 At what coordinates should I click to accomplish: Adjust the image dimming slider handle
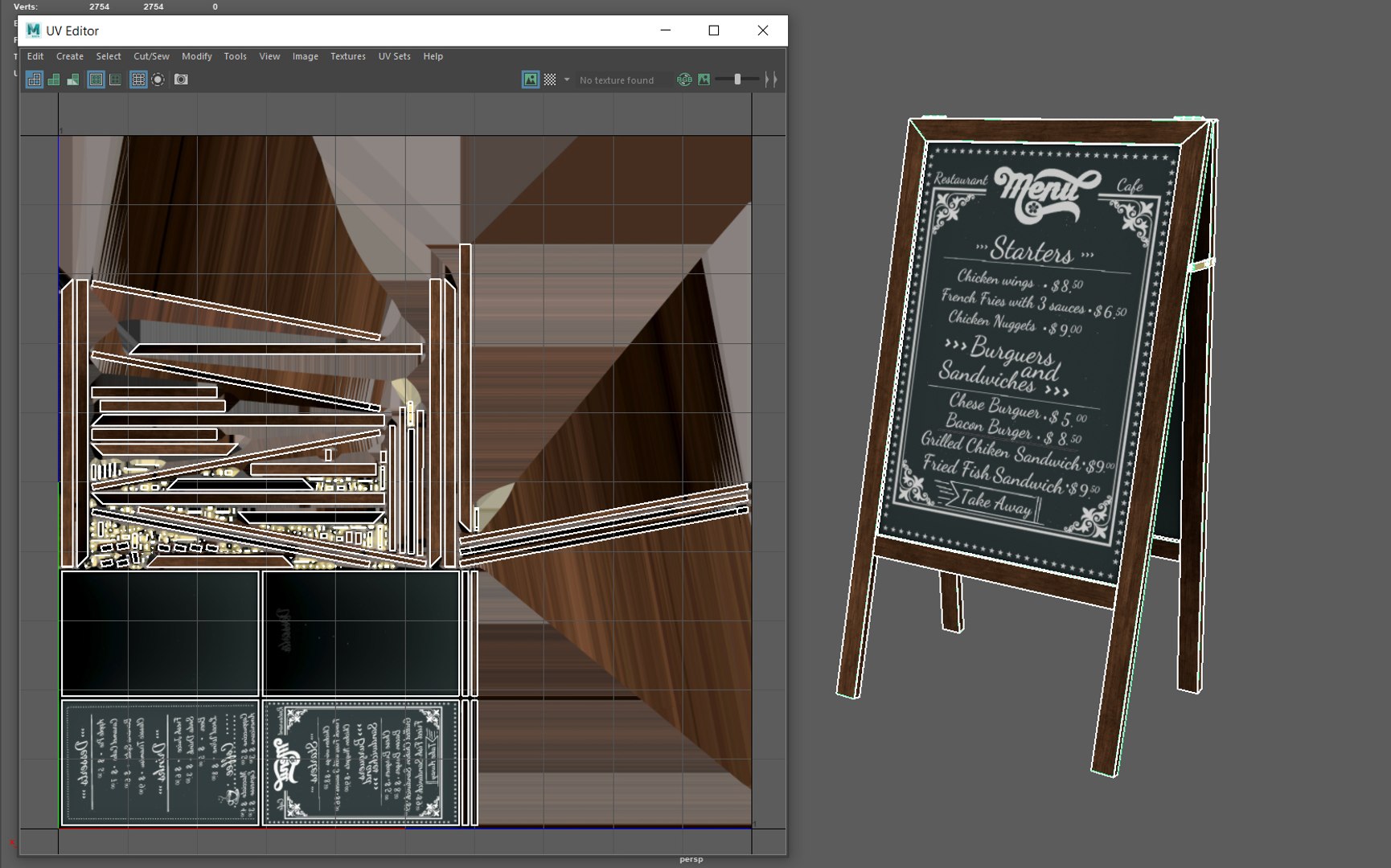click(x=737, y=80)
